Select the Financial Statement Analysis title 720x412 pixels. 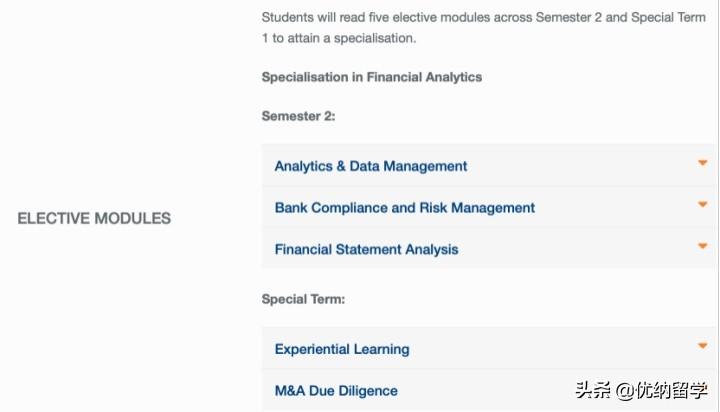[366, 249]
